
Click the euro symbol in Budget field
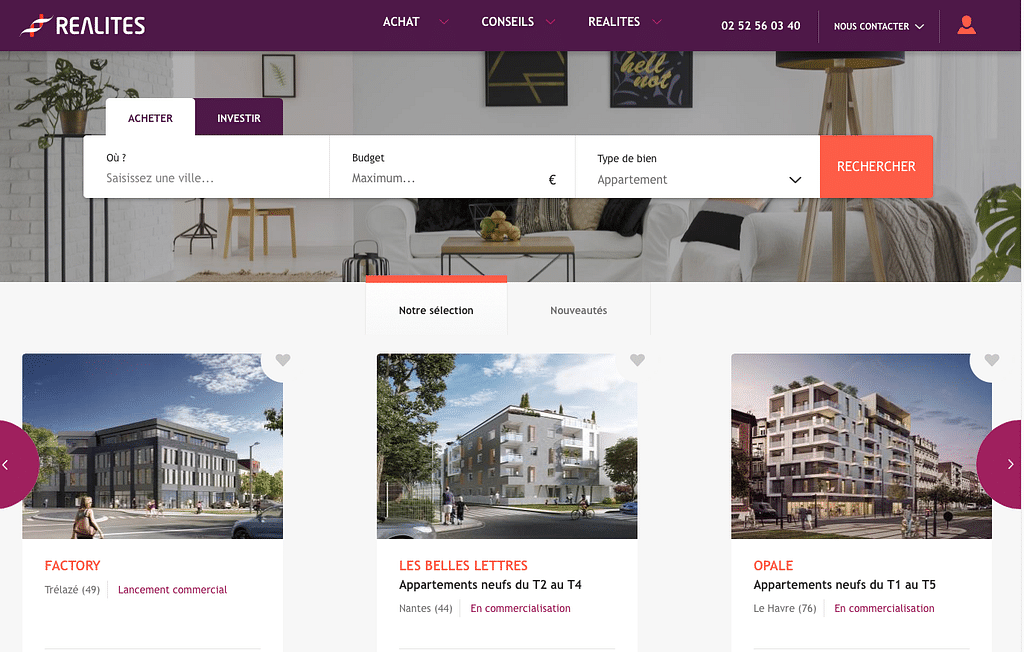[552, 180]
